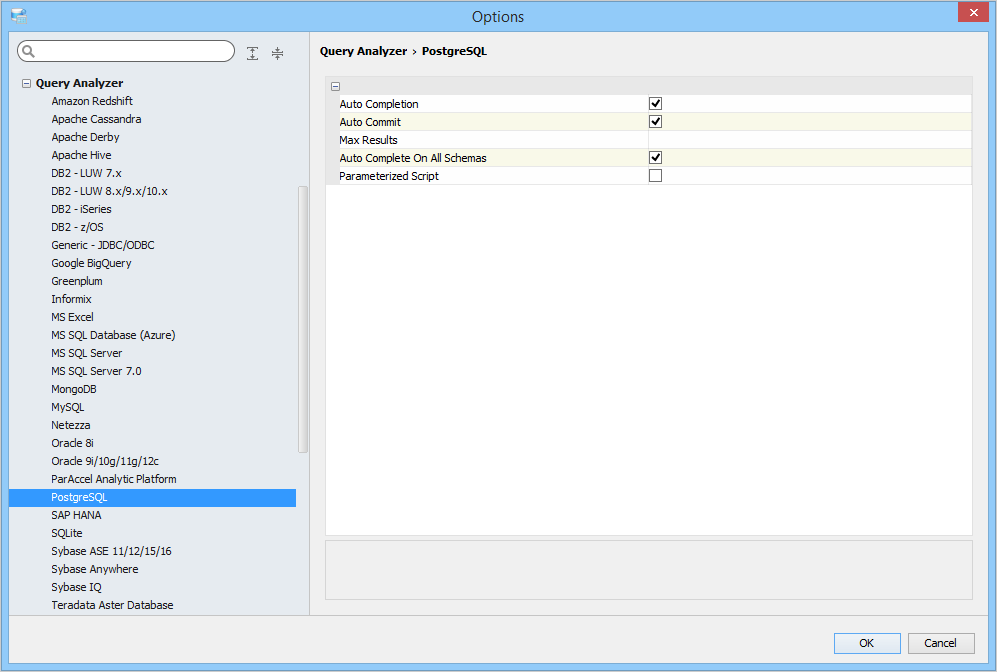Select MS SQL Database (Azure) entry
997x672 pixels.
coord(113,335)
